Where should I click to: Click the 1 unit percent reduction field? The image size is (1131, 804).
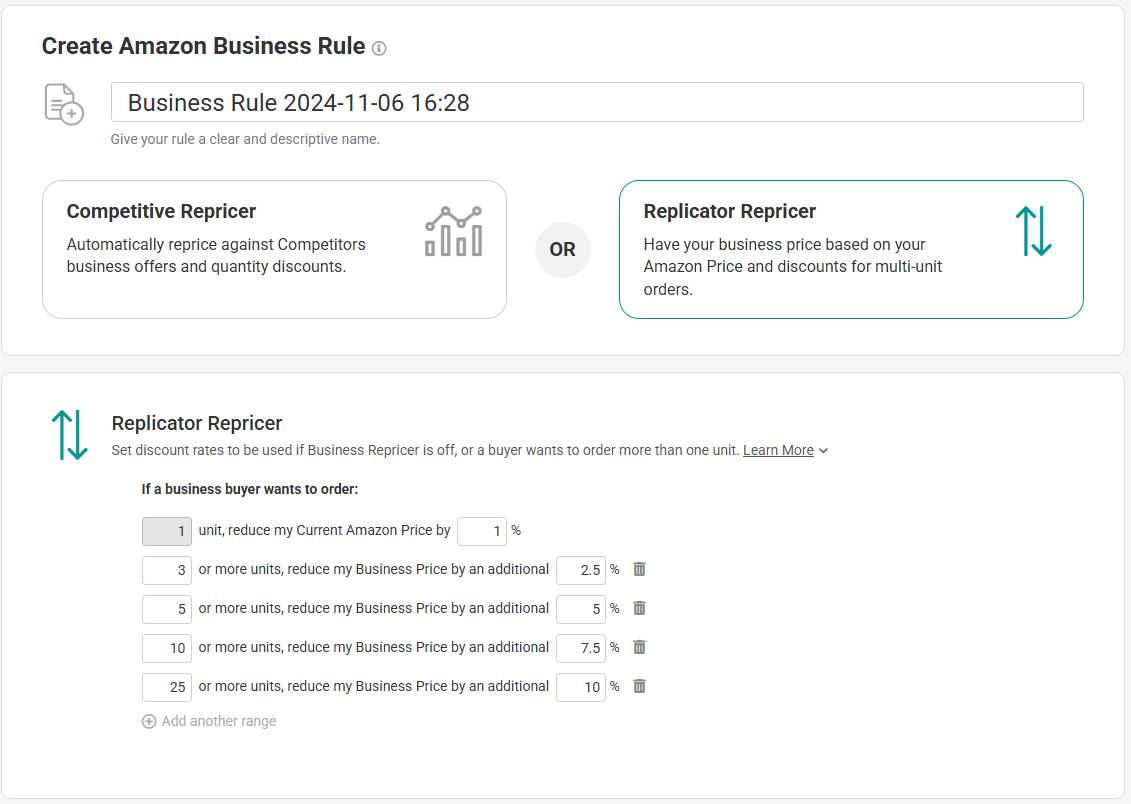[482, 531]
